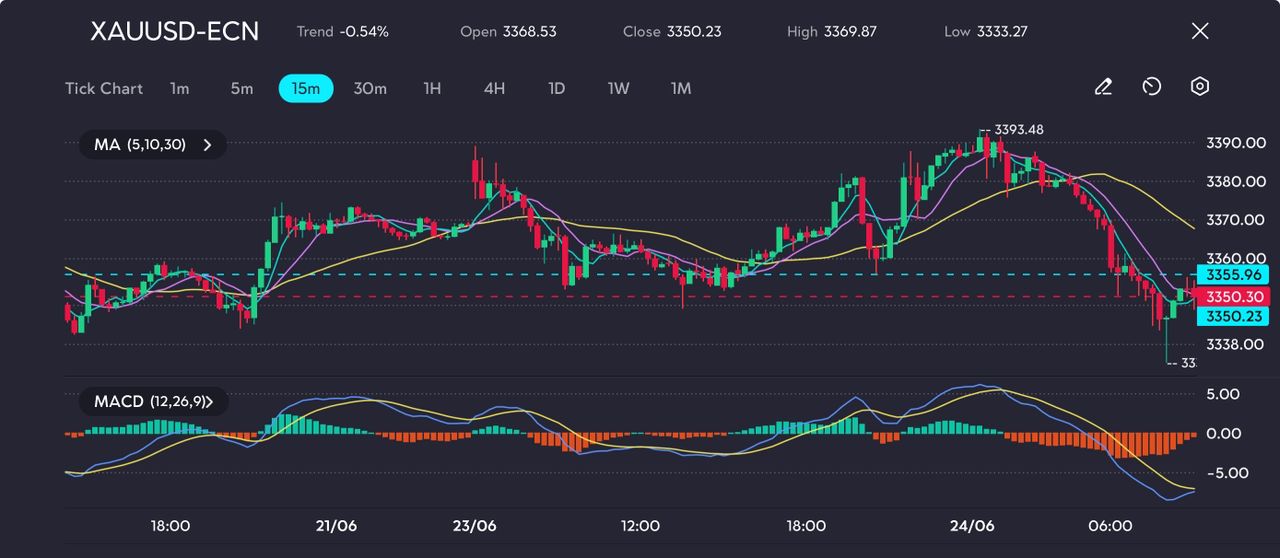Switch to the 1D daily timeframe
1280x558 pixels.
pyautogui.click(x=557, y=89)
